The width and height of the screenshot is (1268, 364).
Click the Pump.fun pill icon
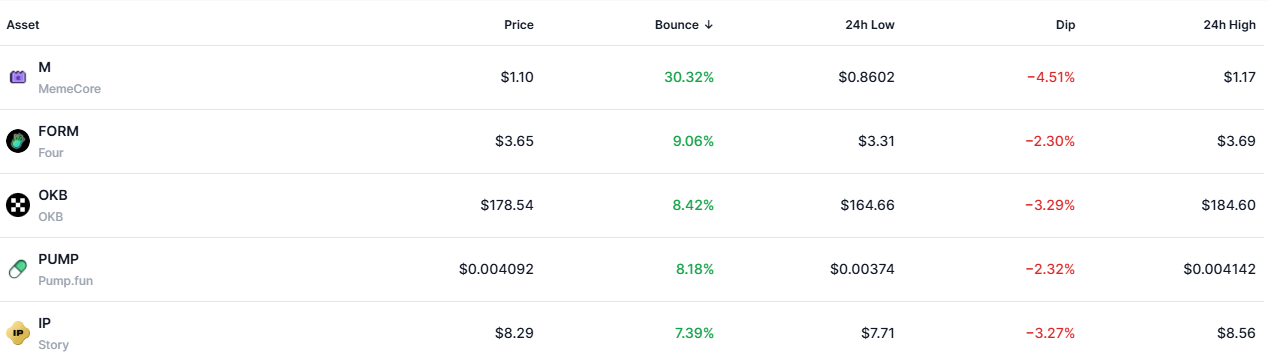click(18, 269)
